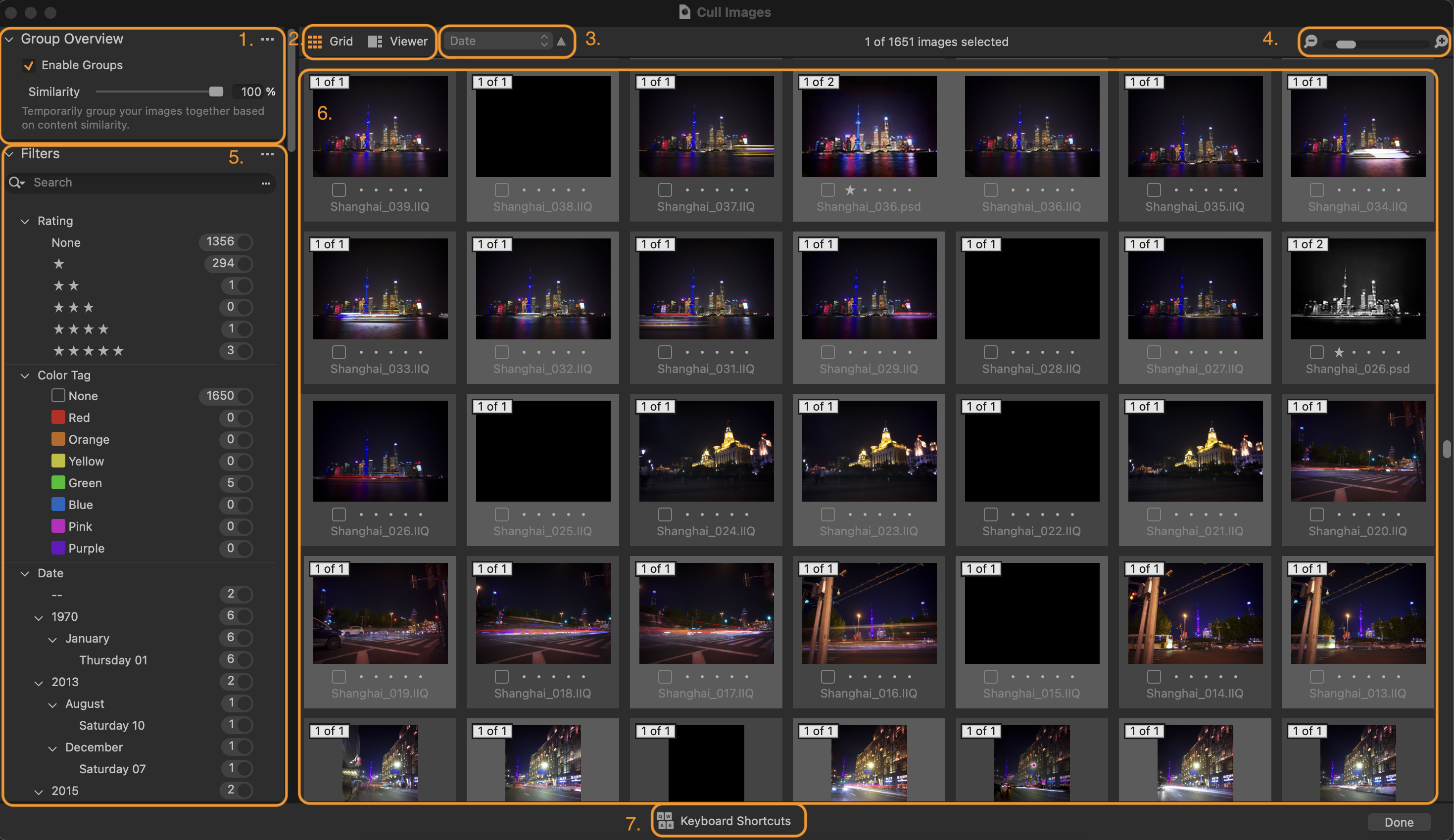1454x840 pixels.
Task: Filter by two star rating
Action: (x=66, y=285)
